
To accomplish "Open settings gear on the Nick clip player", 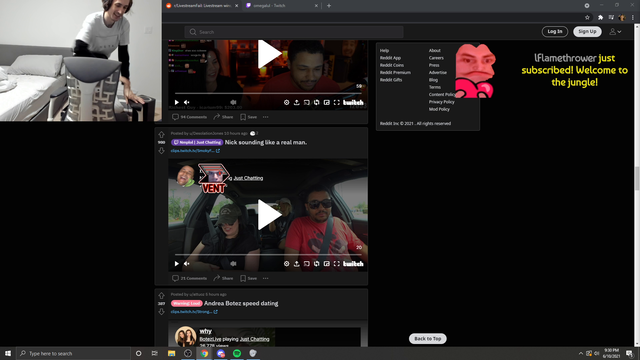I will pos(287,264).
